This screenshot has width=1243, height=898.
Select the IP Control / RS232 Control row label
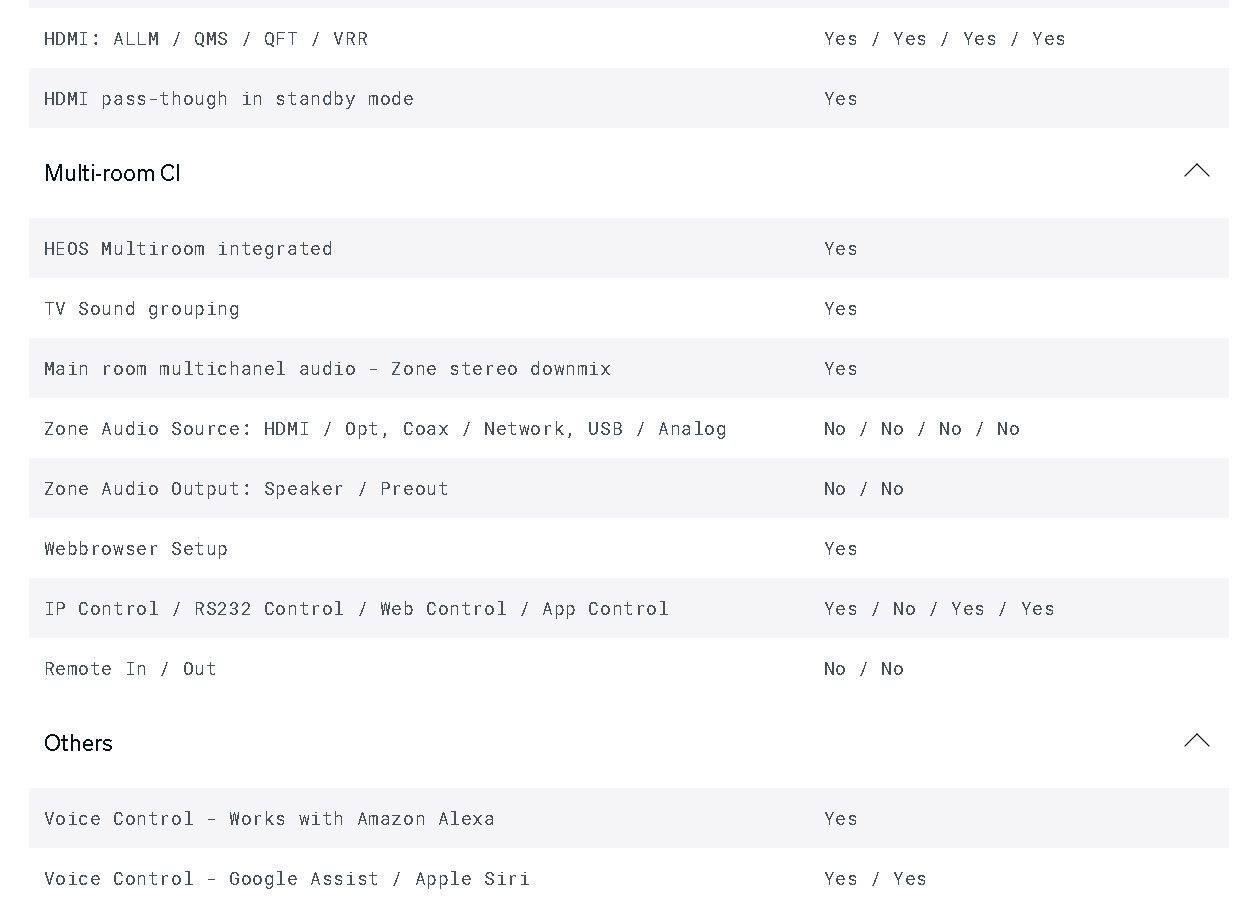click(356, 609)
